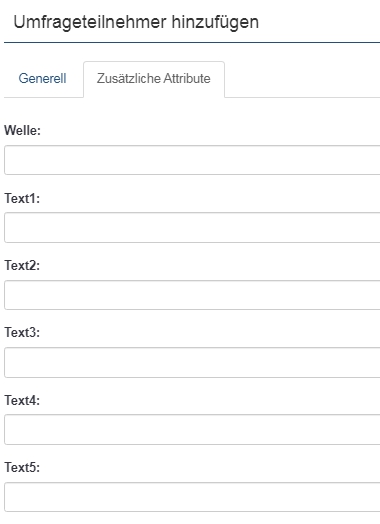Open the general participant settings tab

(x=42, y=79)
